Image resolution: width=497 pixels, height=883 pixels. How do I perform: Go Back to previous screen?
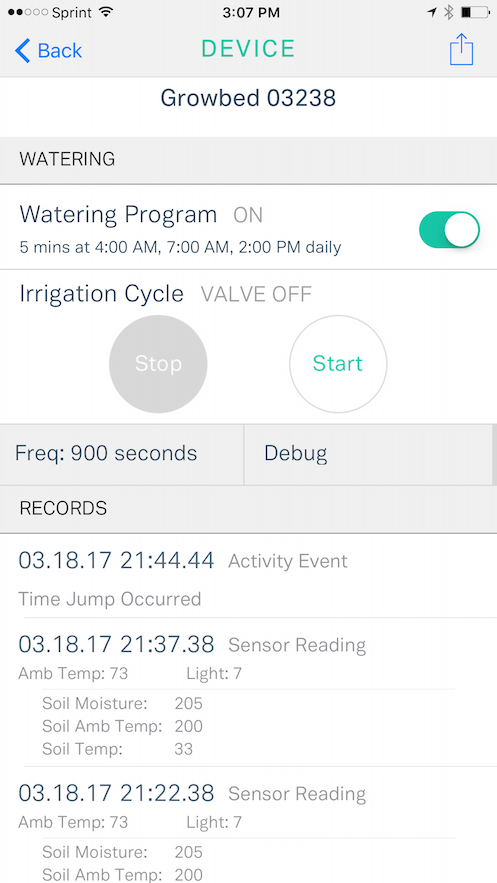click(x=48, y=51)
